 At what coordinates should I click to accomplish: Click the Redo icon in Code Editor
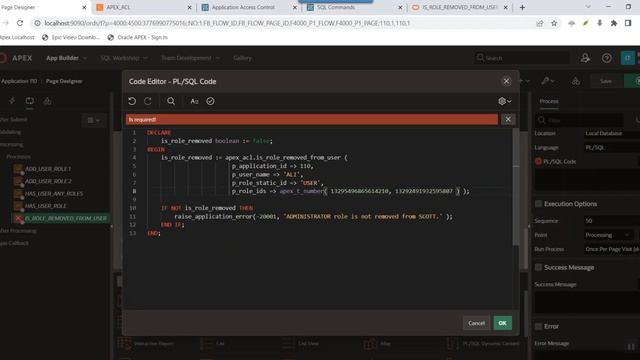(148, 101)
